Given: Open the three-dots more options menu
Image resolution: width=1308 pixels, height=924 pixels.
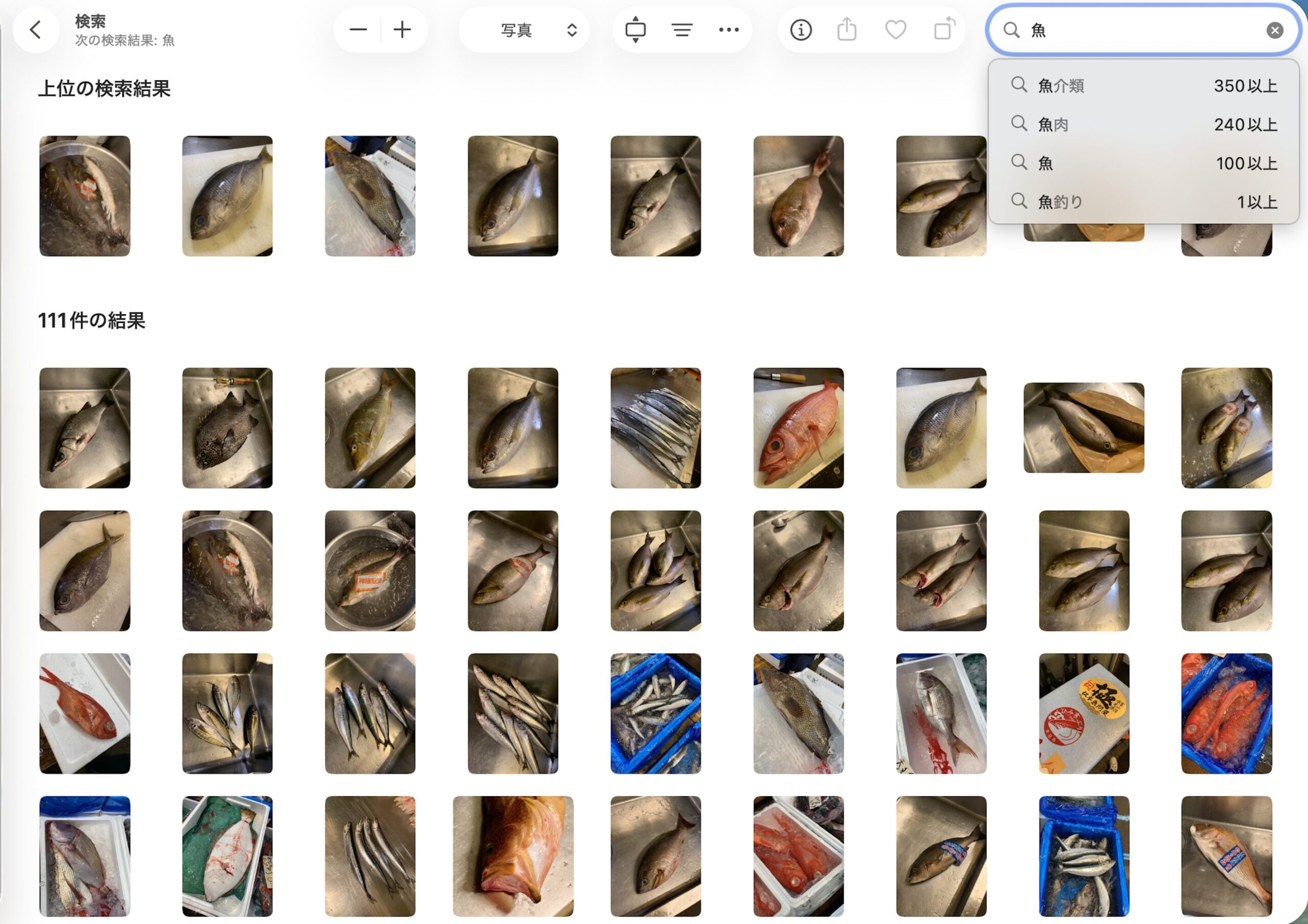Looking at the screenshot, I should (x=729, y=30).
